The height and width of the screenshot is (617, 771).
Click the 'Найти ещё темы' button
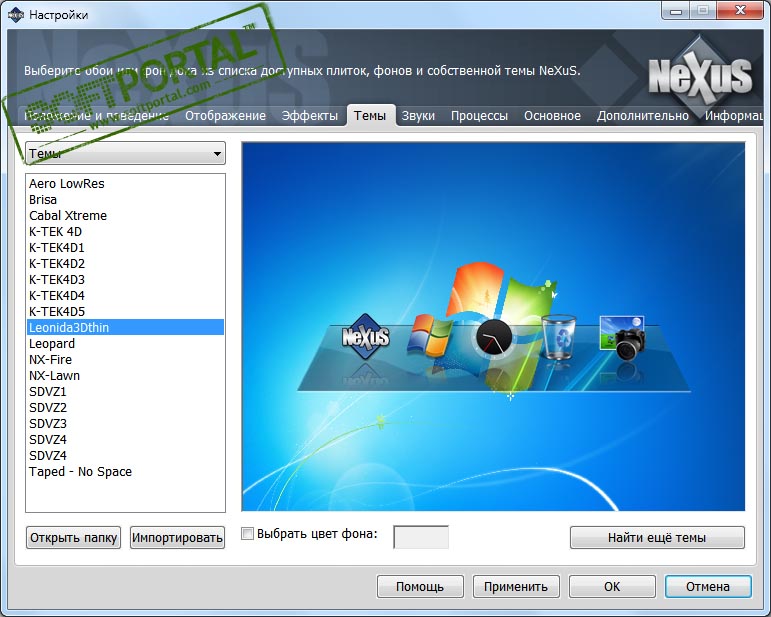click(657, 537)
